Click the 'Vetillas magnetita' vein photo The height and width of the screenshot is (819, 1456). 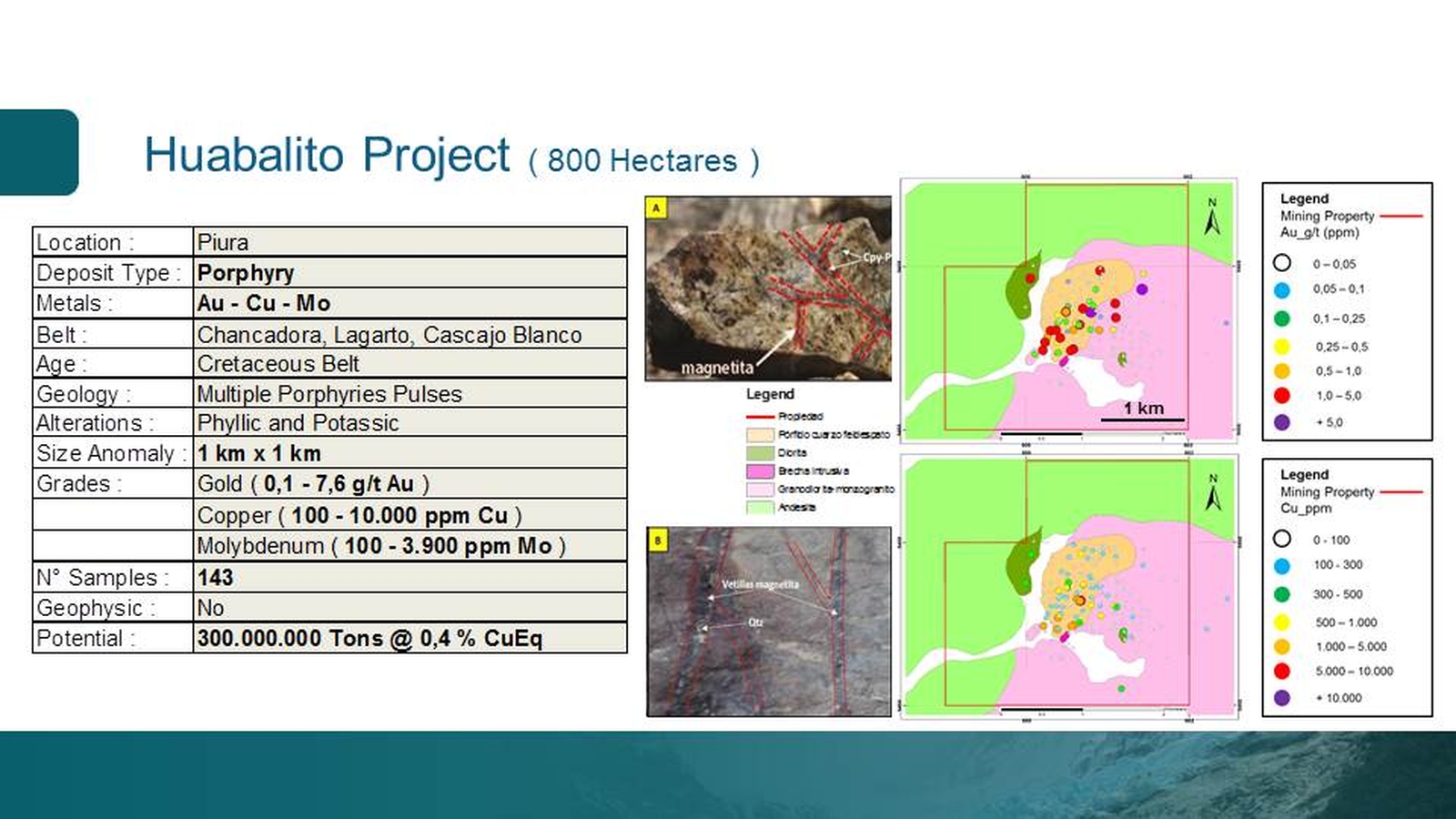[x=768, y=622]
